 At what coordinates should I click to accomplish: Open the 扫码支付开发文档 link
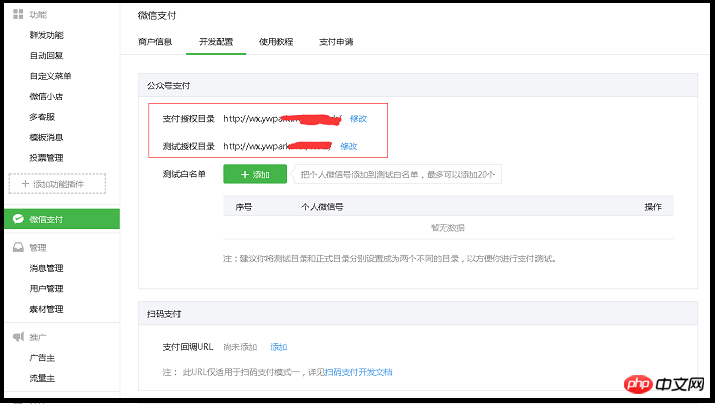pyautogui.click(x=358, y=372)
